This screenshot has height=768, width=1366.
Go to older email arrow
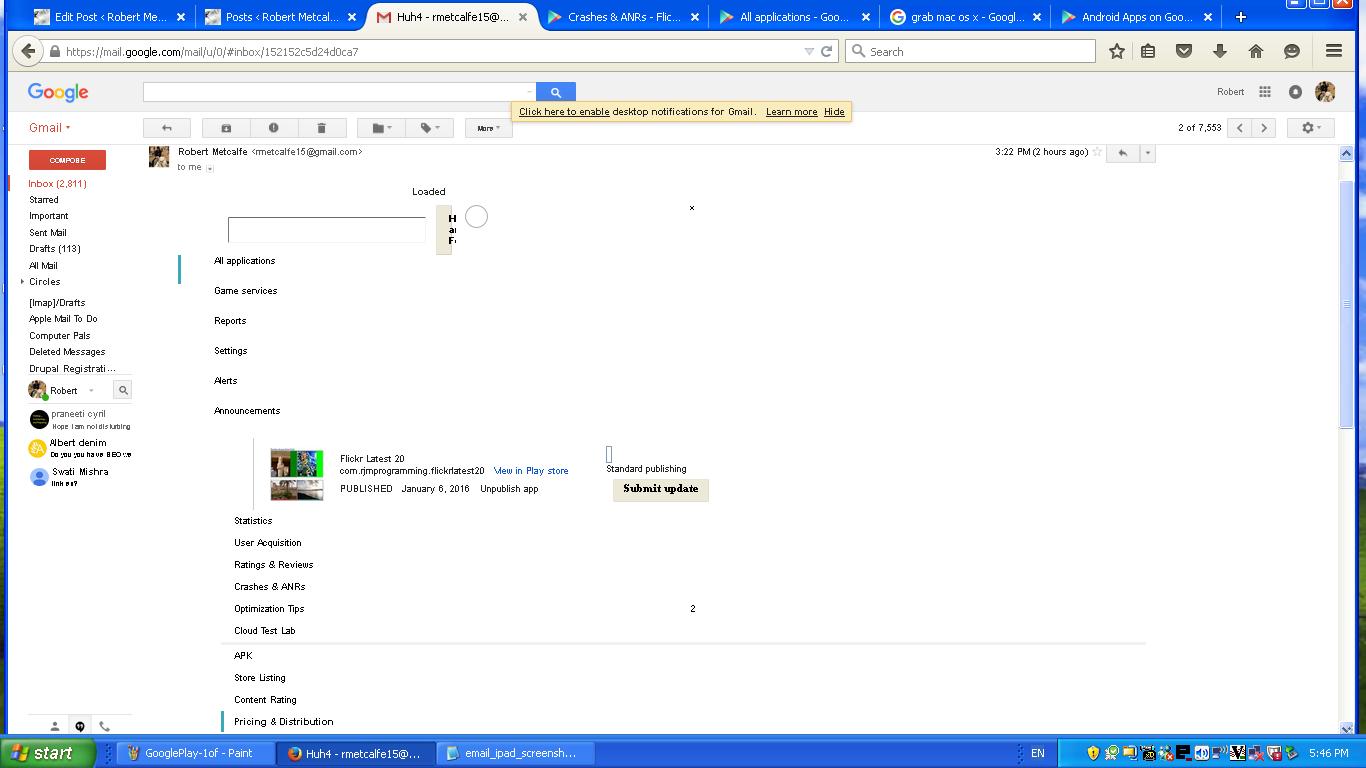1264,128
